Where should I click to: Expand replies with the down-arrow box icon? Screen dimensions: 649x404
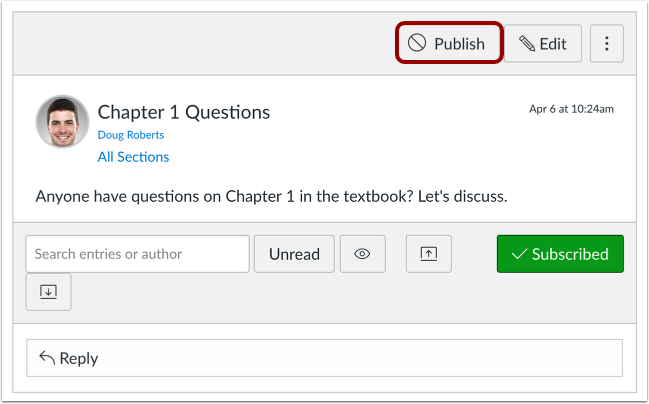[48, 291]
